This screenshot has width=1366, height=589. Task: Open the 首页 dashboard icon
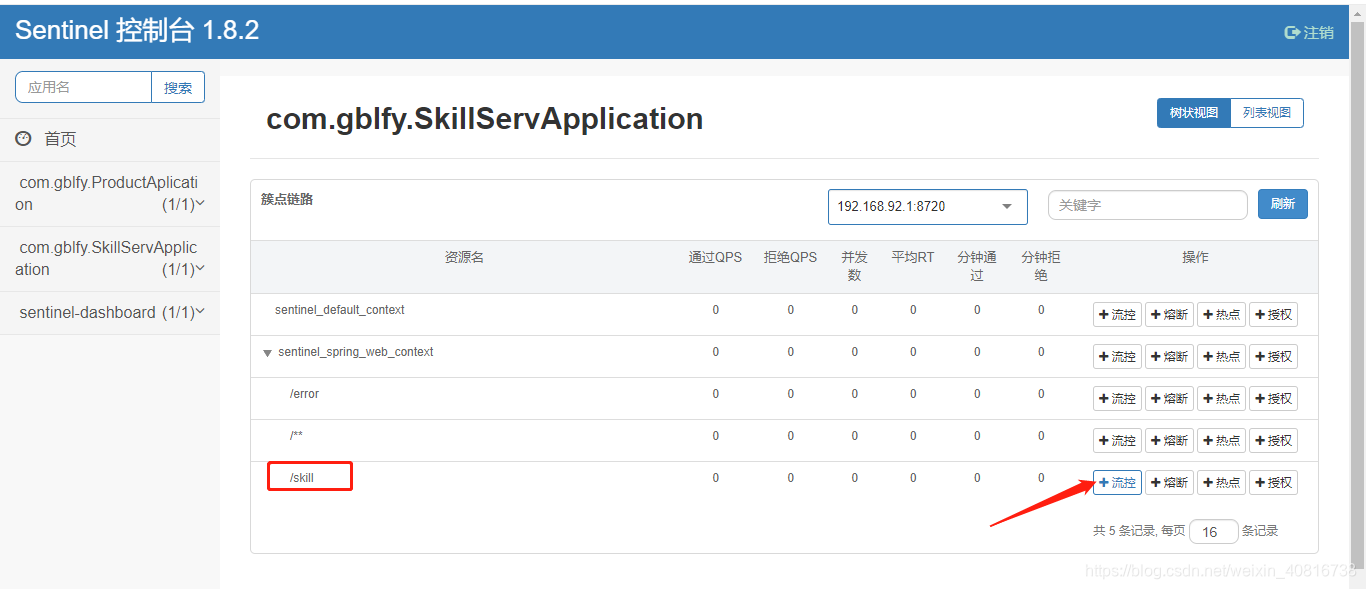[23, 139]
